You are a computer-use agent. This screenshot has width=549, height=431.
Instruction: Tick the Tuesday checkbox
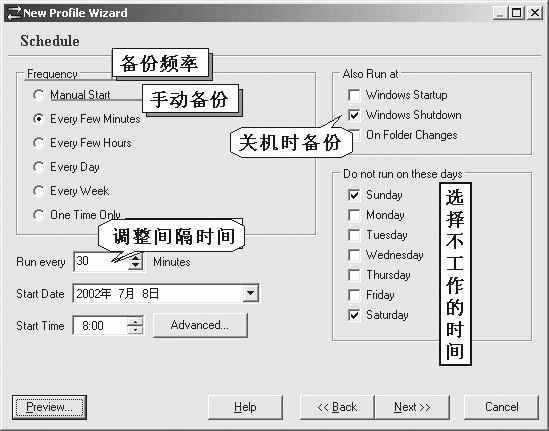click(354, 235)
